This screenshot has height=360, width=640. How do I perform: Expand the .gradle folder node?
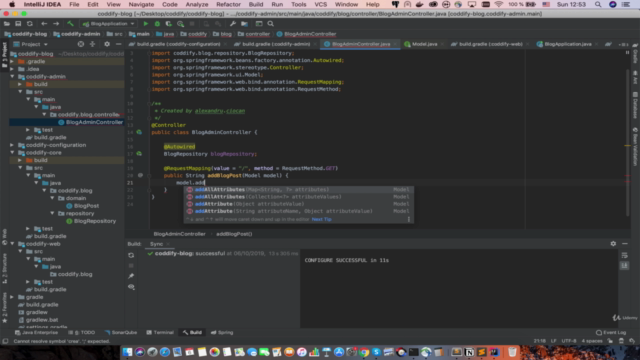12,61
